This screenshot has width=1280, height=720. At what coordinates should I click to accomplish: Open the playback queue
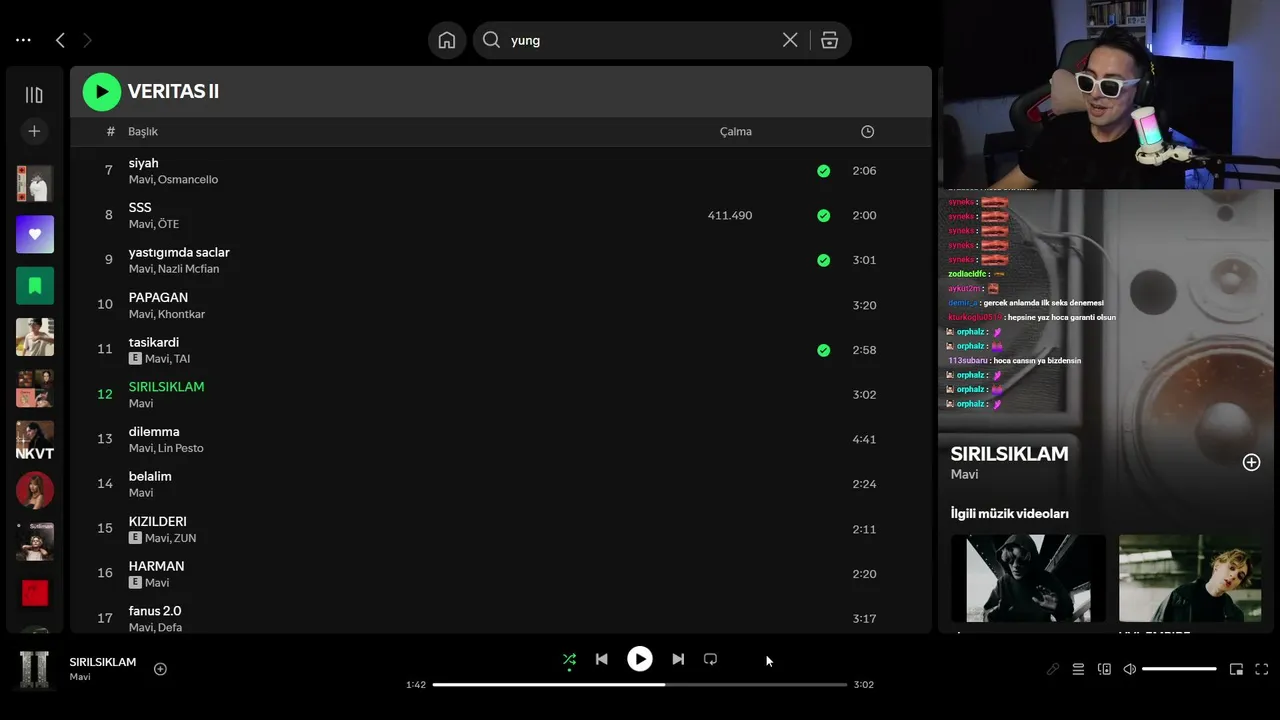pos(1078,669)
